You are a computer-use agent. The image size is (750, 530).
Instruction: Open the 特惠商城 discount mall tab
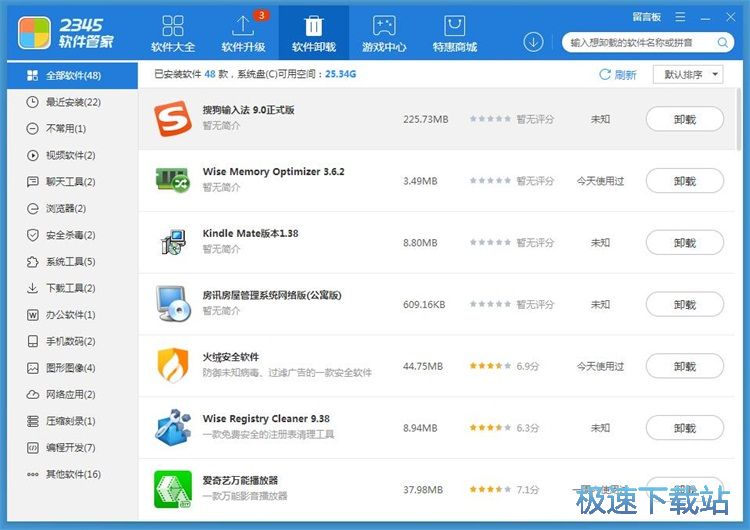click(x=454, y=33)
